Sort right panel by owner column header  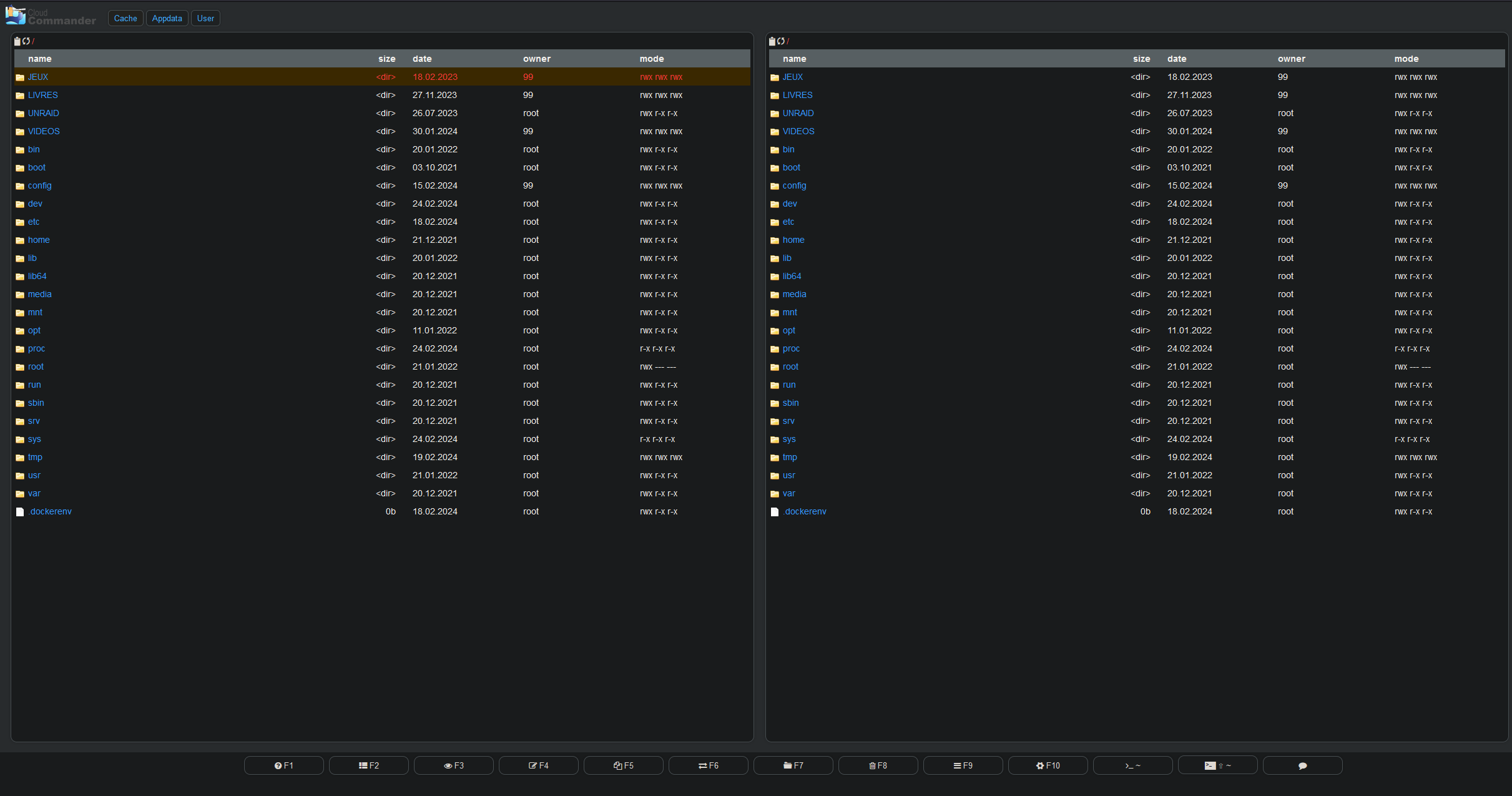click(x=1292, y=59)
